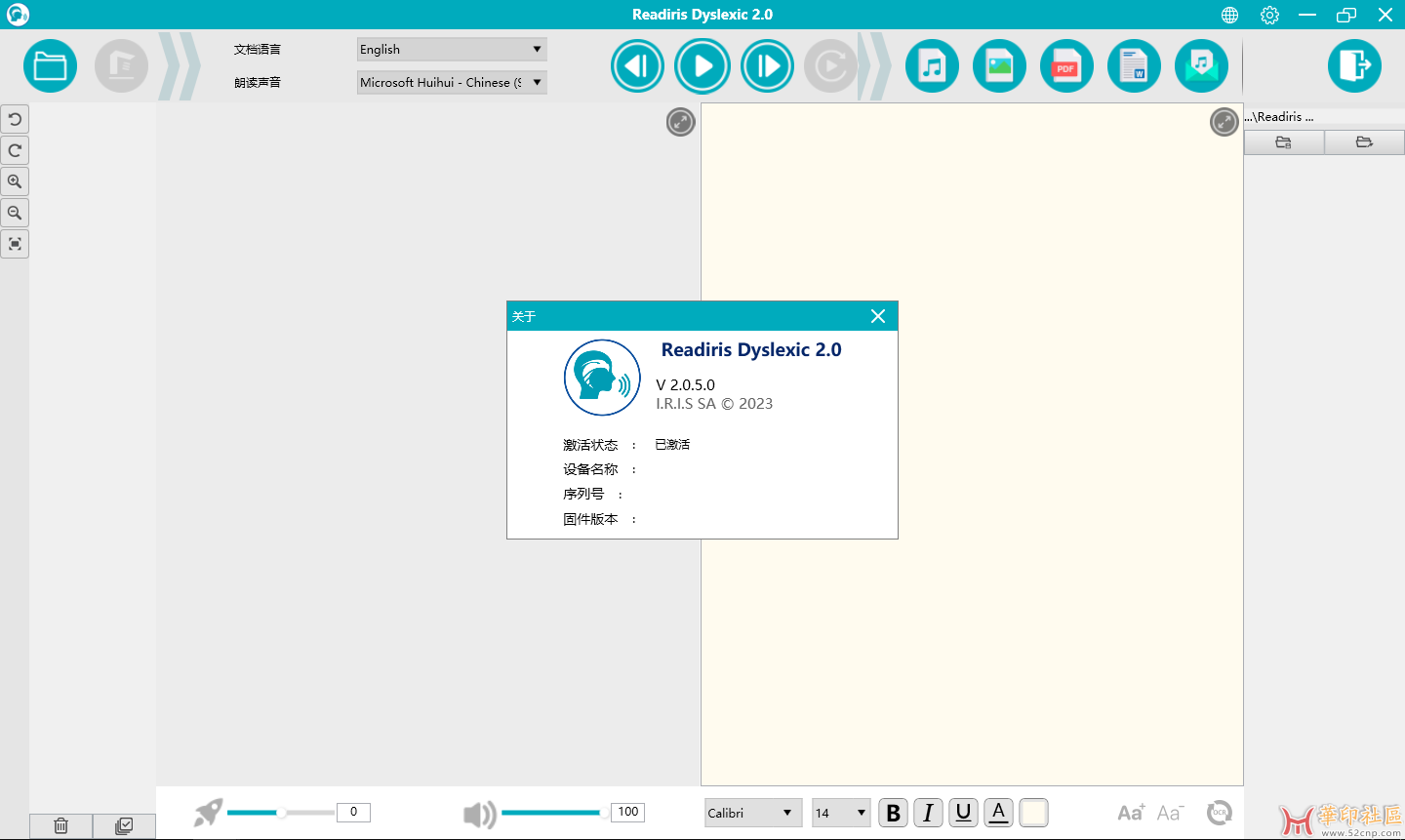Export as image file

999,65
